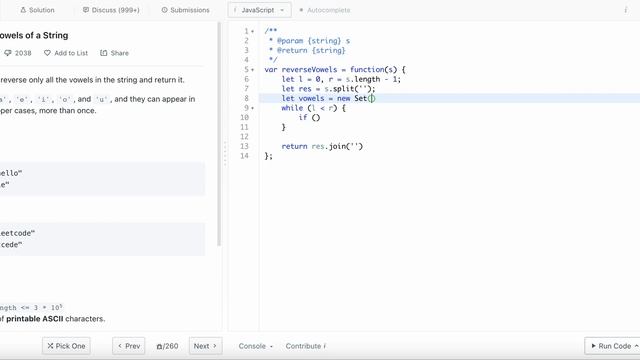Click inside if () parentheses on line 10
The image size is (640, 360).
click(x=316, y=118)
